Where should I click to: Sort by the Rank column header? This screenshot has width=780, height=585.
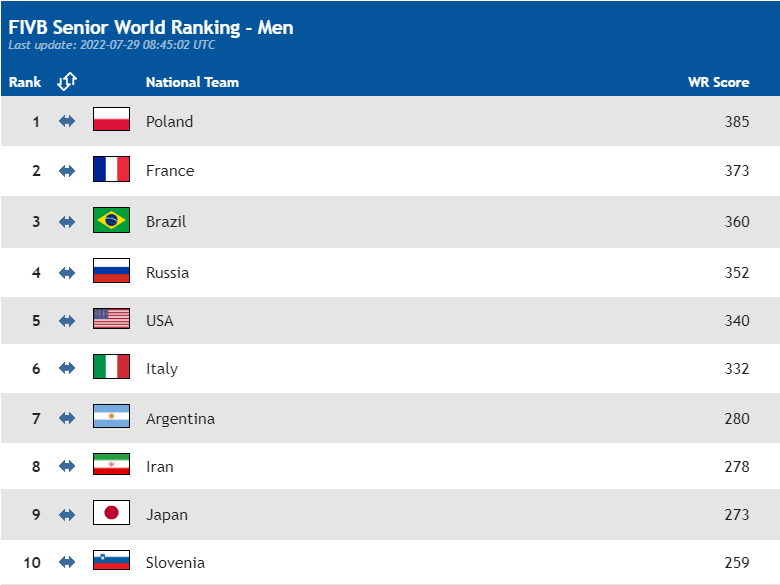point(25,82)
